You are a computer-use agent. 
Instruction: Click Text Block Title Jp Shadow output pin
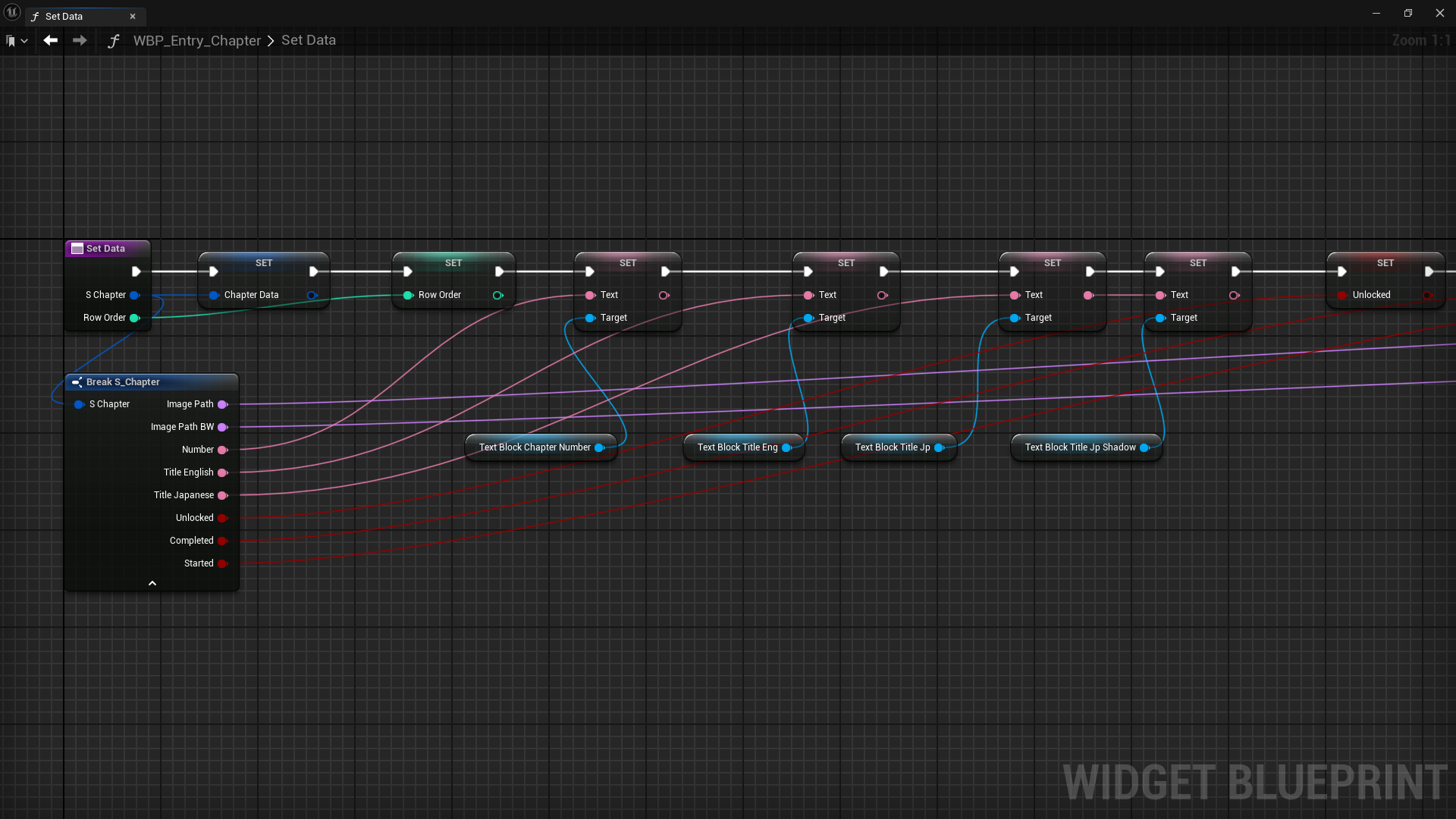point(1145,447)
